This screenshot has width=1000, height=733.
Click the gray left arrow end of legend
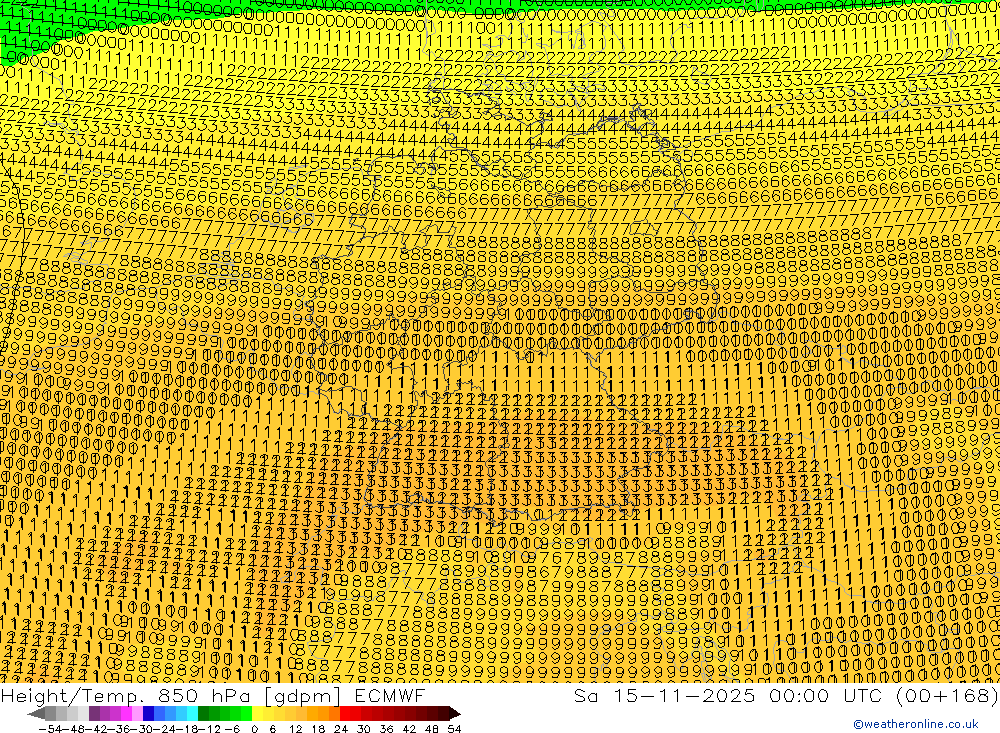(36, 713)
